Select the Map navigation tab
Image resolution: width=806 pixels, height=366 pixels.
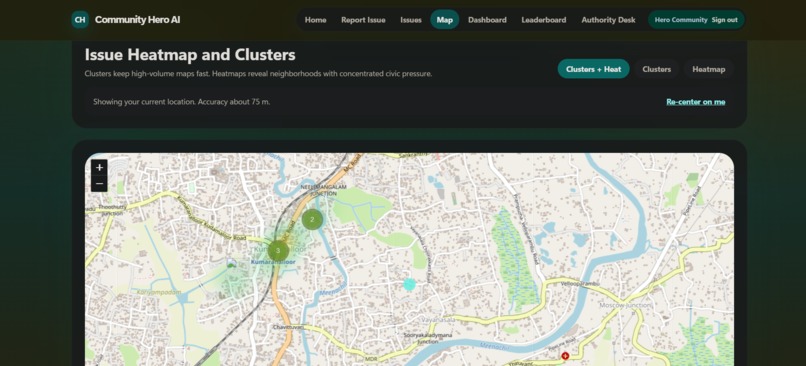445,20
